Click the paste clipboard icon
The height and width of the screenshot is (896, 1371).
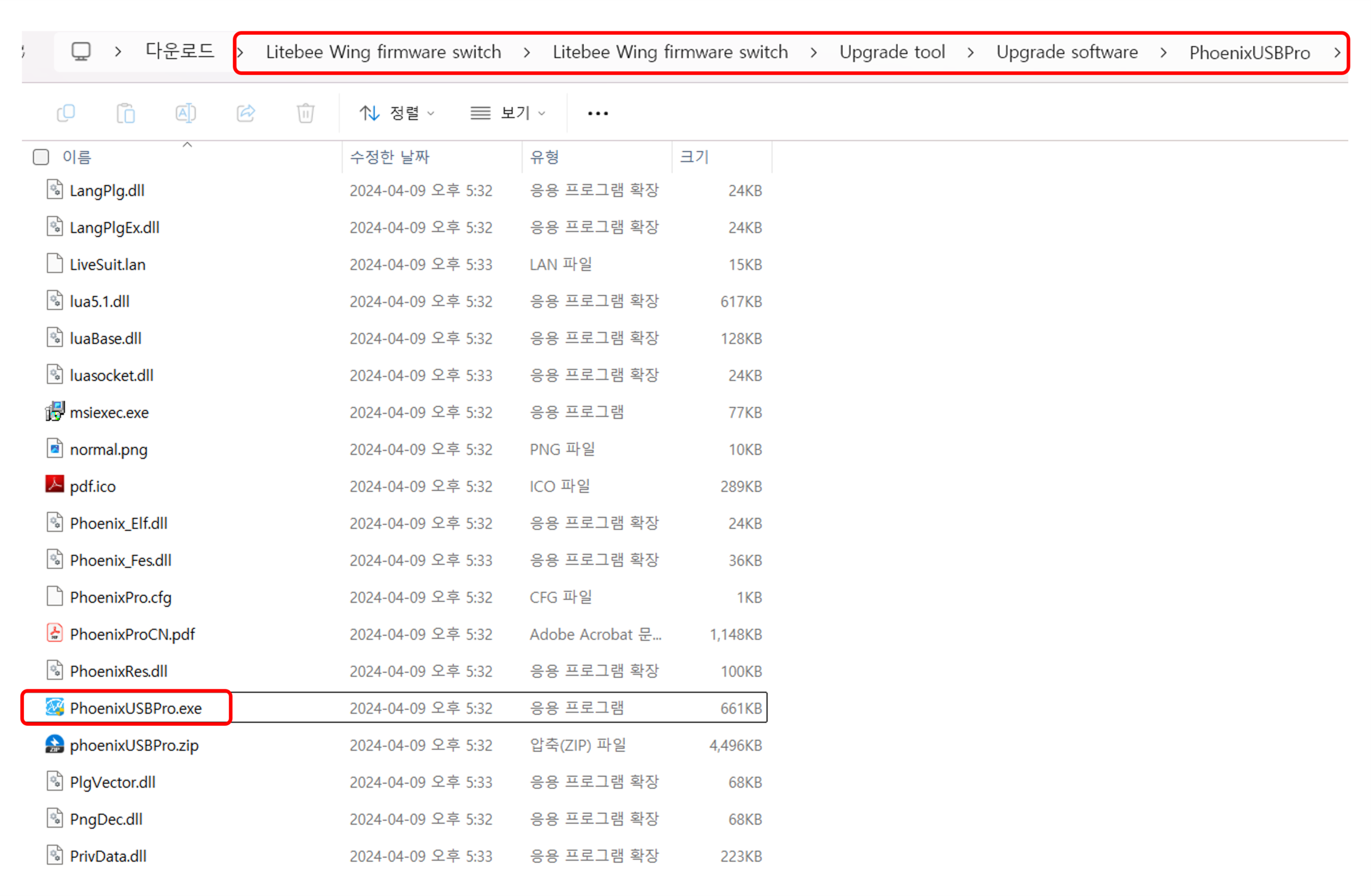[x=126, y=113]
